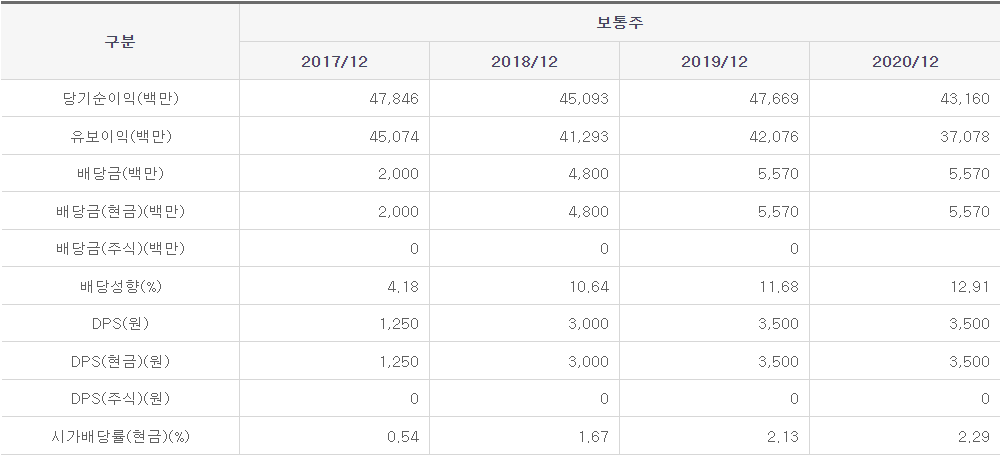This screenshot has height=456, width=1000.
Task: Pick retained earnings value 41,293
Action: (584, 136)
